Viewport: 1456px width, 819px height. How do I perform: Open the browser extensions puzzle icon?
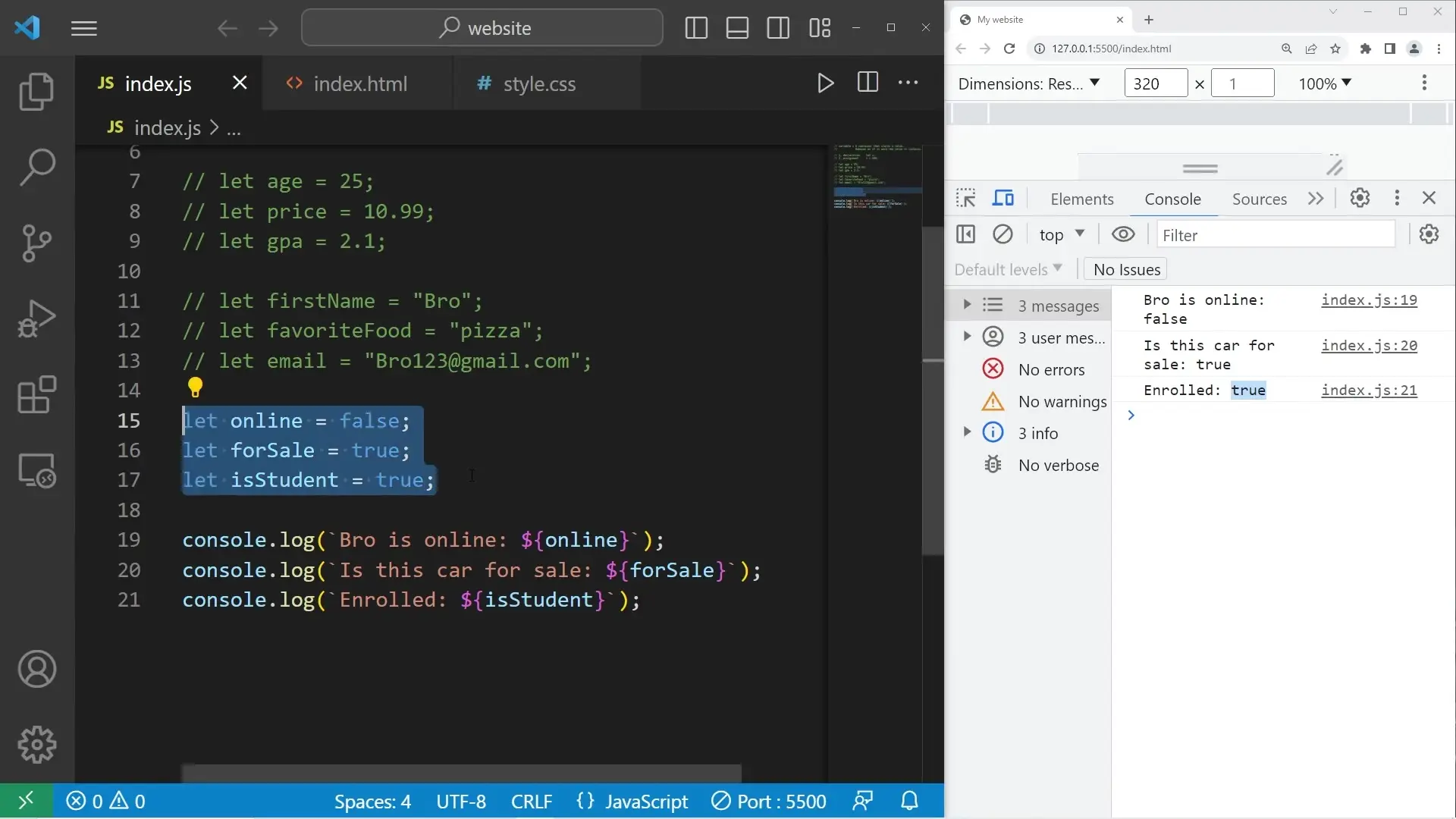[x=1366, y=49]
